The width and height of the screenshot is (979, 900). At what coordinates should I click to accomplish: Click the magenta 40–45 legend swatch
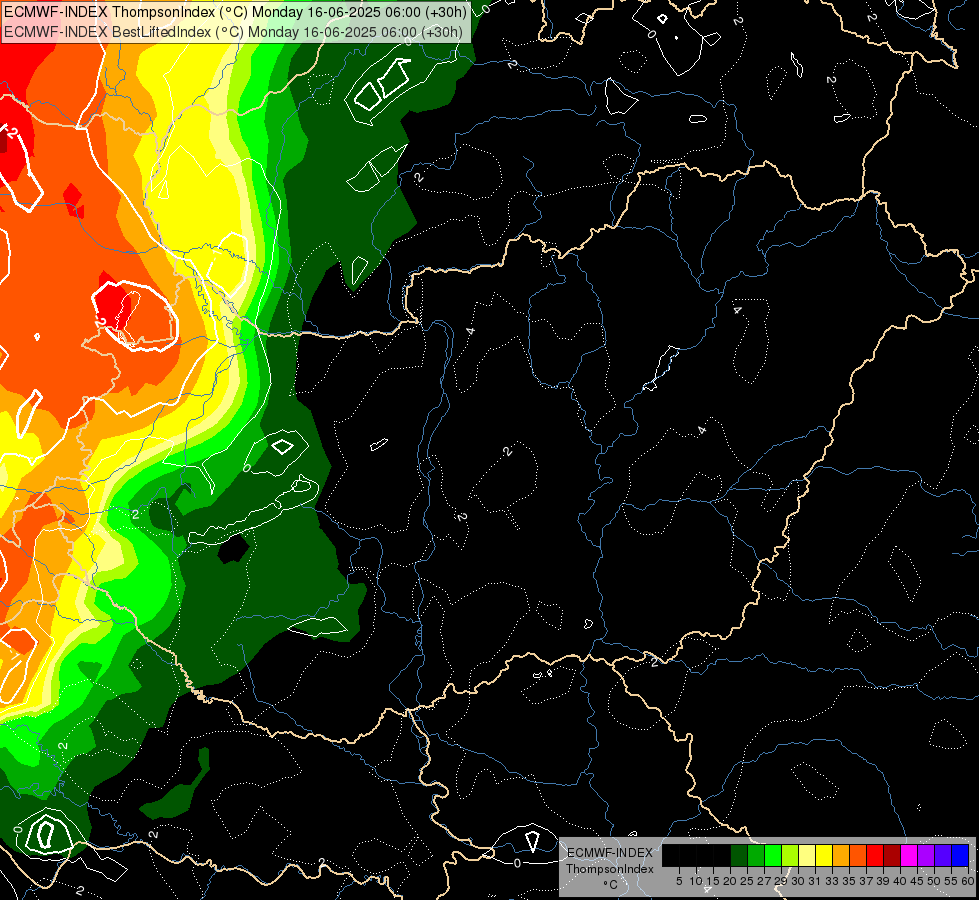[x=909, y=855]
